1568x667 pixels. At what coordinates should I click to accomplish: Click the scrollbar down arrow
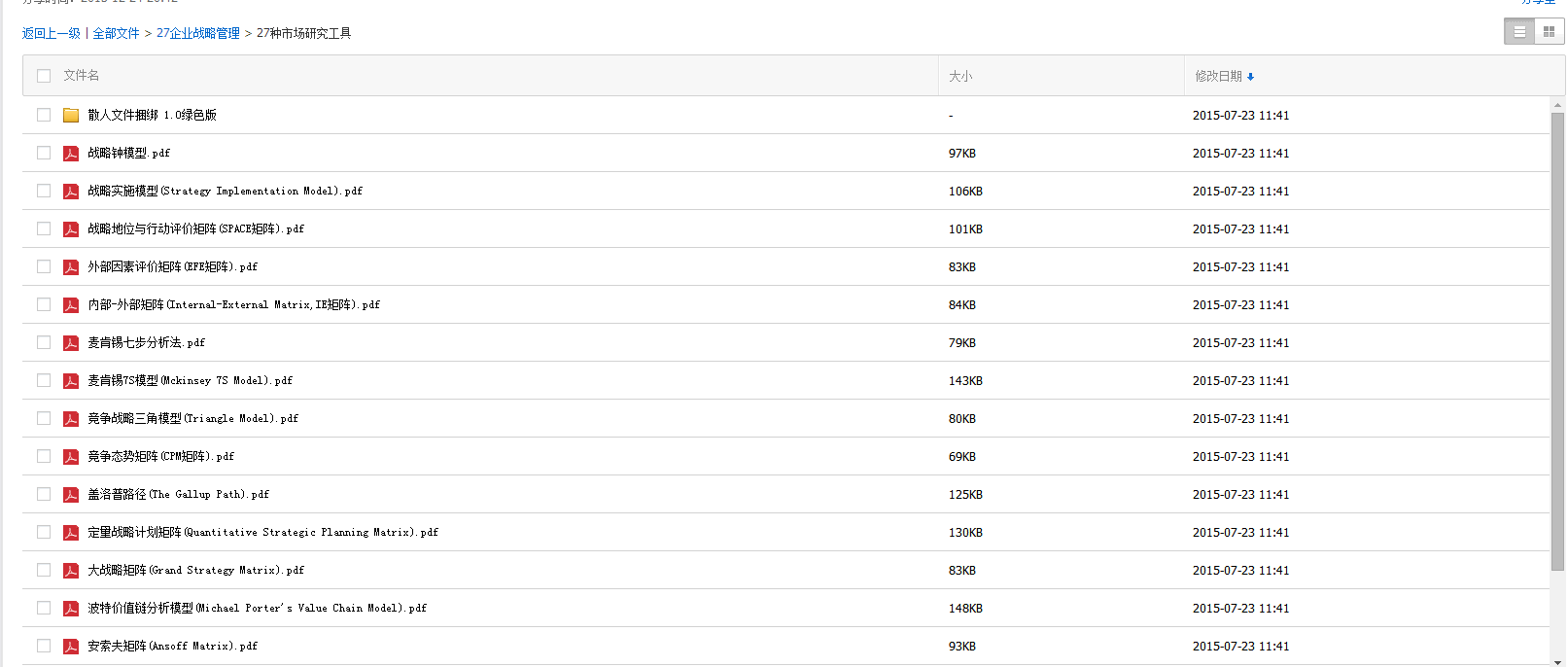(x=1557, y=661)
